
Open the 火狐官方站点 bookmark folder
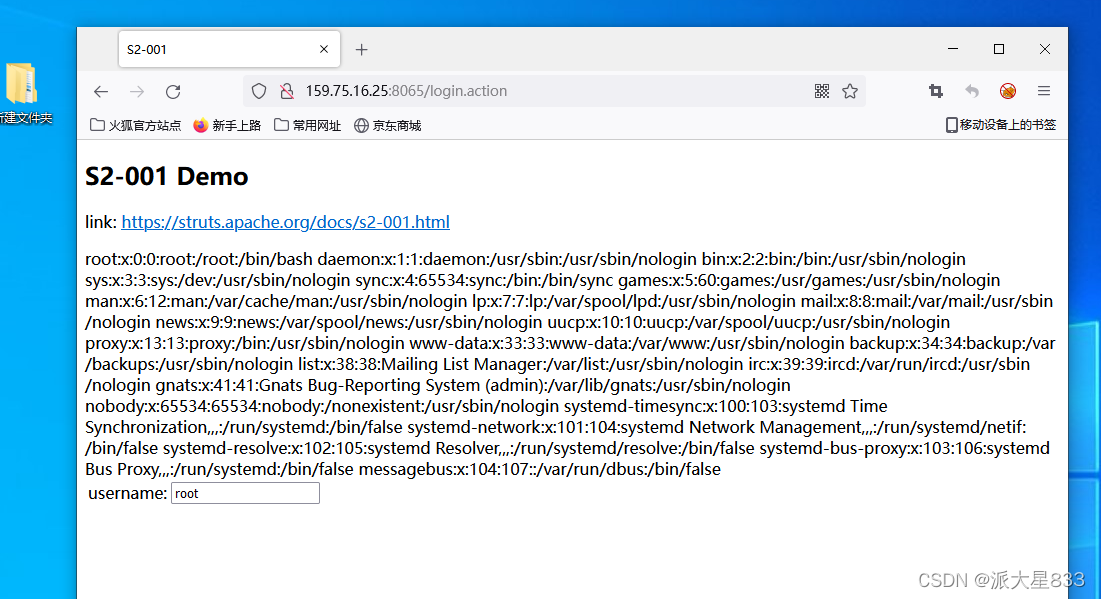point(136,126)
